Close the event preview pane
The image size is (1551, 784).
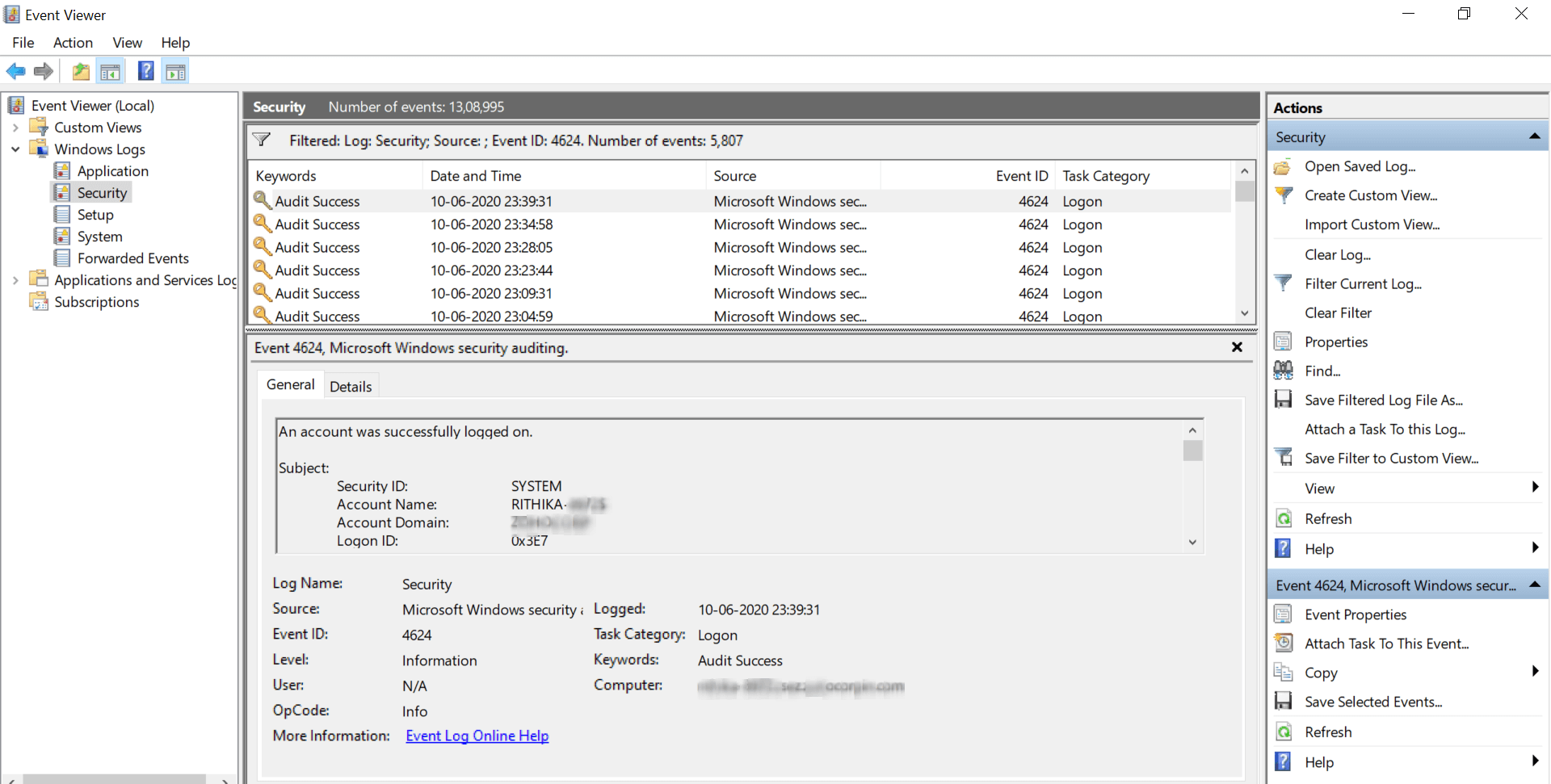coord(1237,347)
